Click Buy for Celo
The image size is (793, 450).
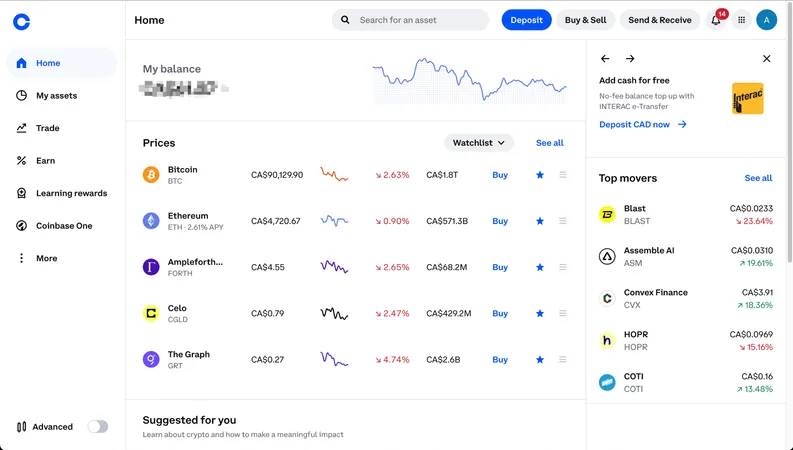(x=500, y=313)
